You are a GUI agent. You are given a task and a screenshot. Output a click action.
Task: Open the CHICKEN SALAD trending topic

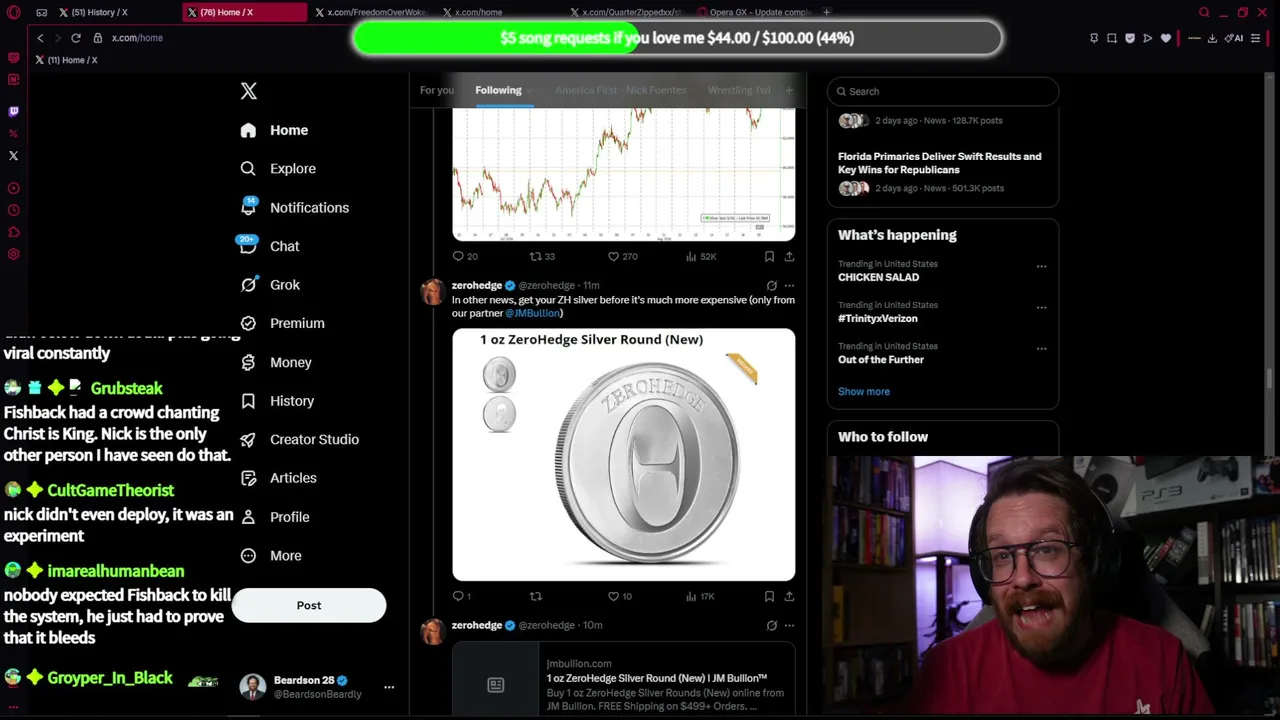[878, 277]
